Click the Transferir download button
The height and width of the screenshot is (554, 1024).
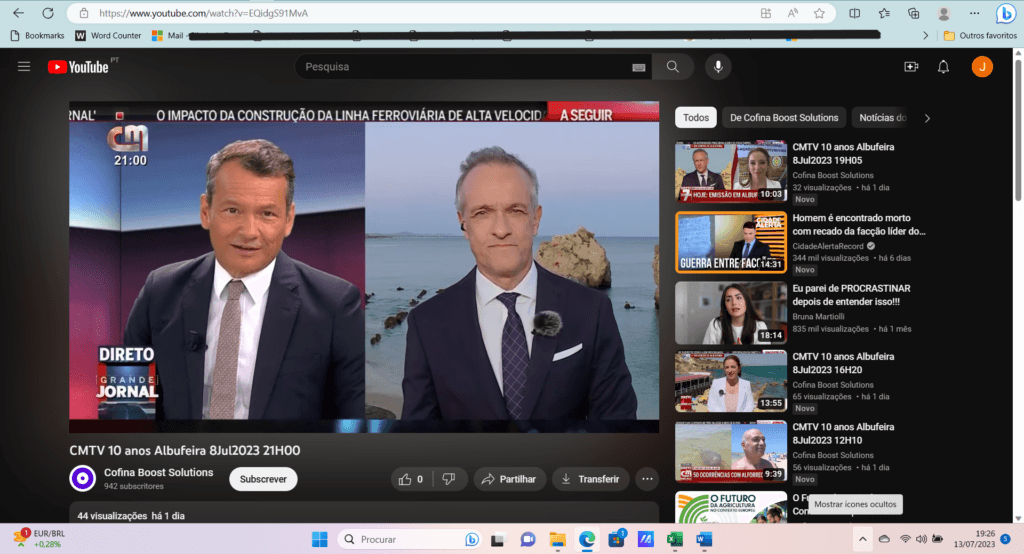[590, 479]
